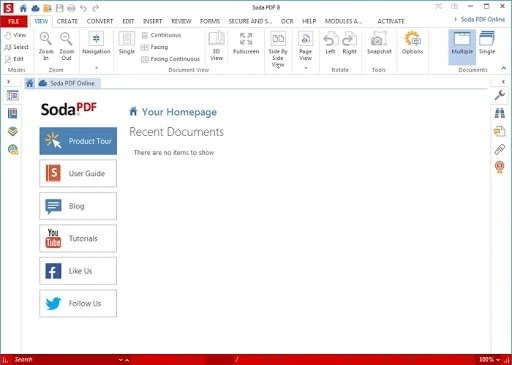Click the cloud icon in quick access toolbar
This screenshot has width=512, height=365.
coord(35,8)
